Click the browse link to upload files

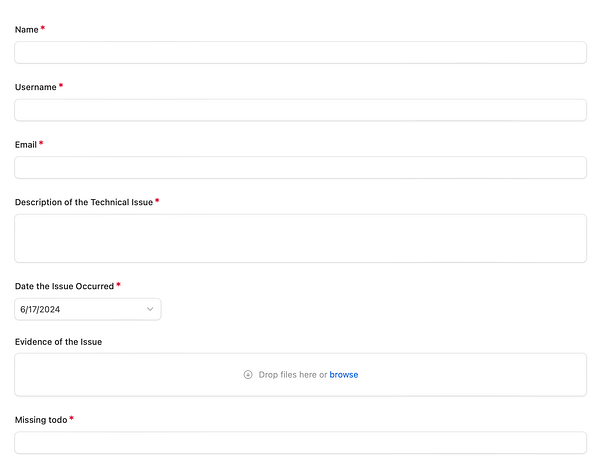click(x=343, y=375)
